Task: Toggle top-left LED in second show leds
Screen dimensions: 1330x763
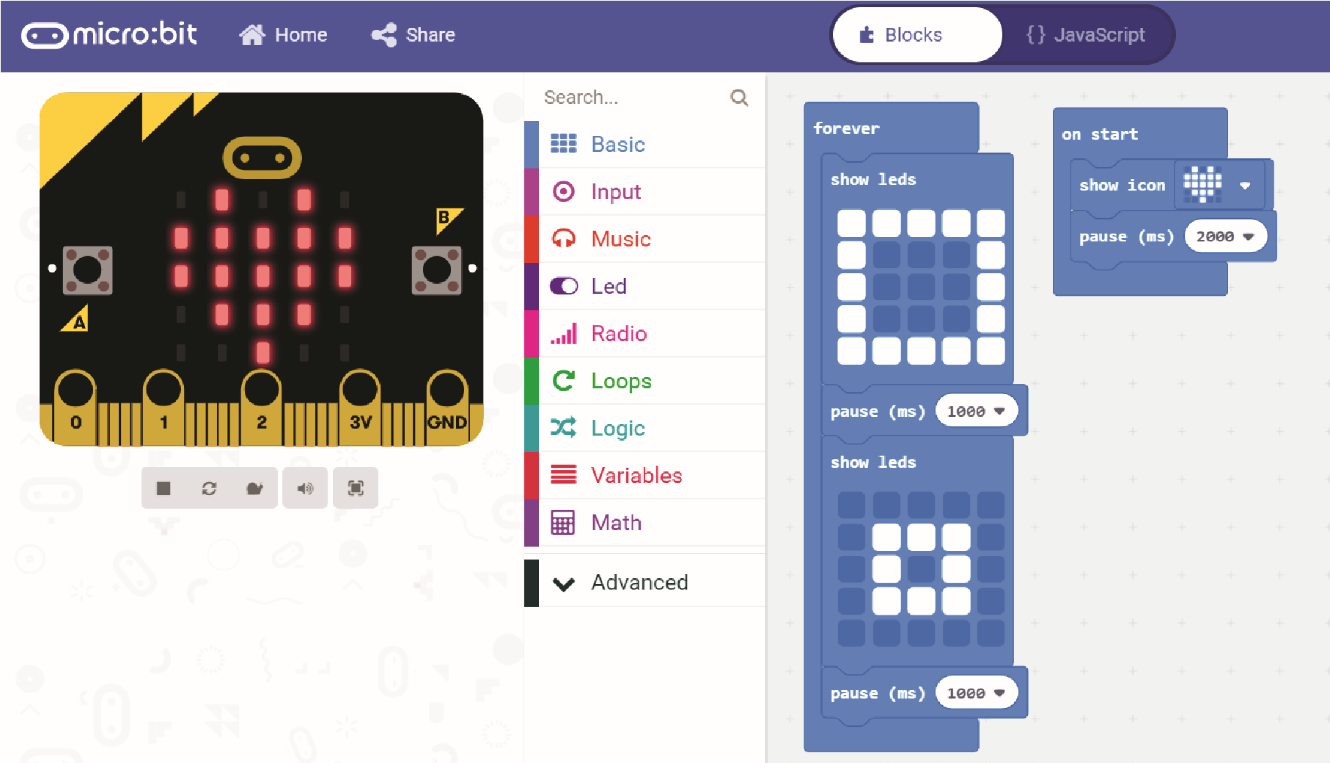Action: (x=851, y=505)
